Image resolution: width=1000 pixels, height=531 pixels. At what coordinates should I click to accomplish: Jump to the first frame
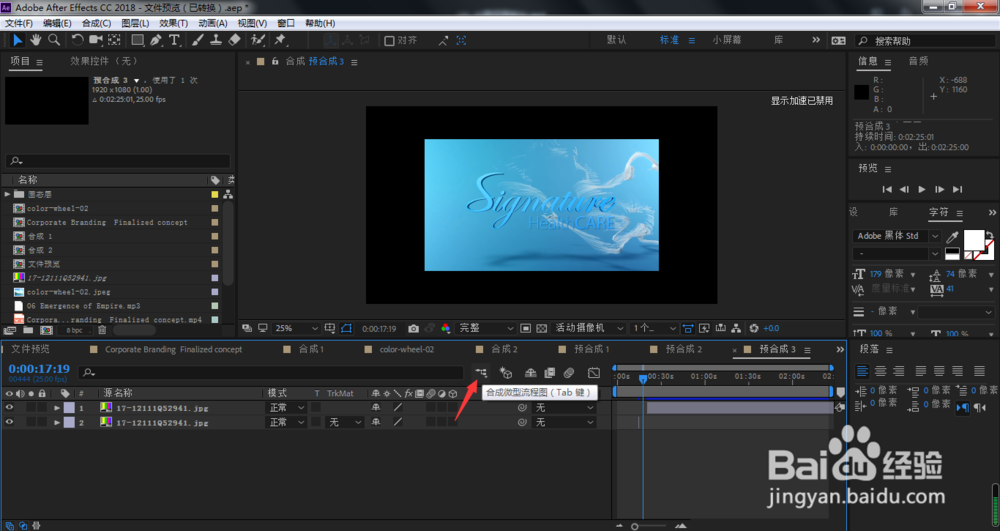tap(886, 189)
